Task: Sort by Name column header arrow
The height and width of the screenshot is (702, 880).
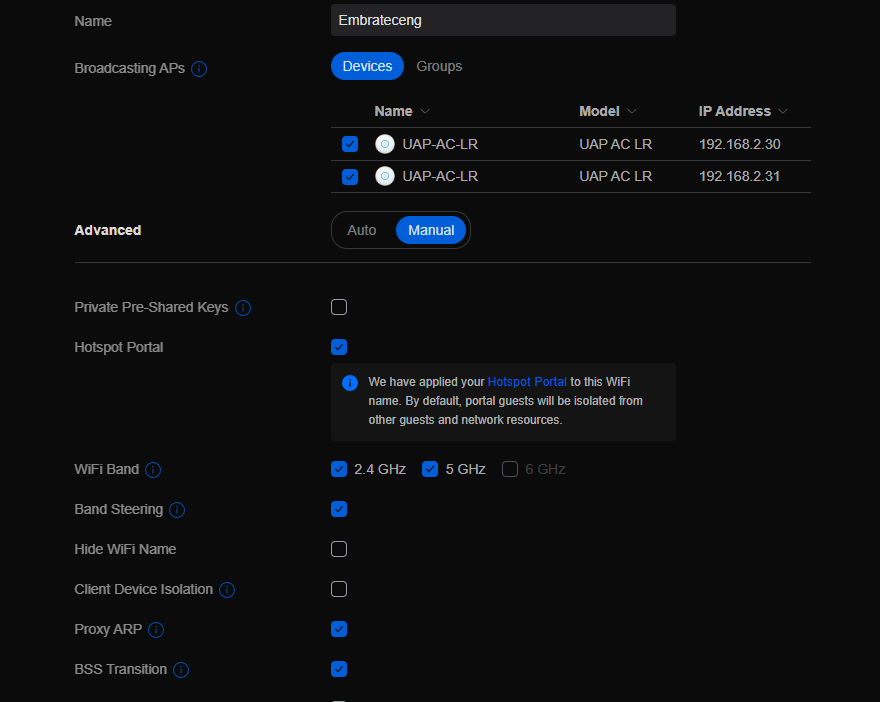Action: pos(425,112)
